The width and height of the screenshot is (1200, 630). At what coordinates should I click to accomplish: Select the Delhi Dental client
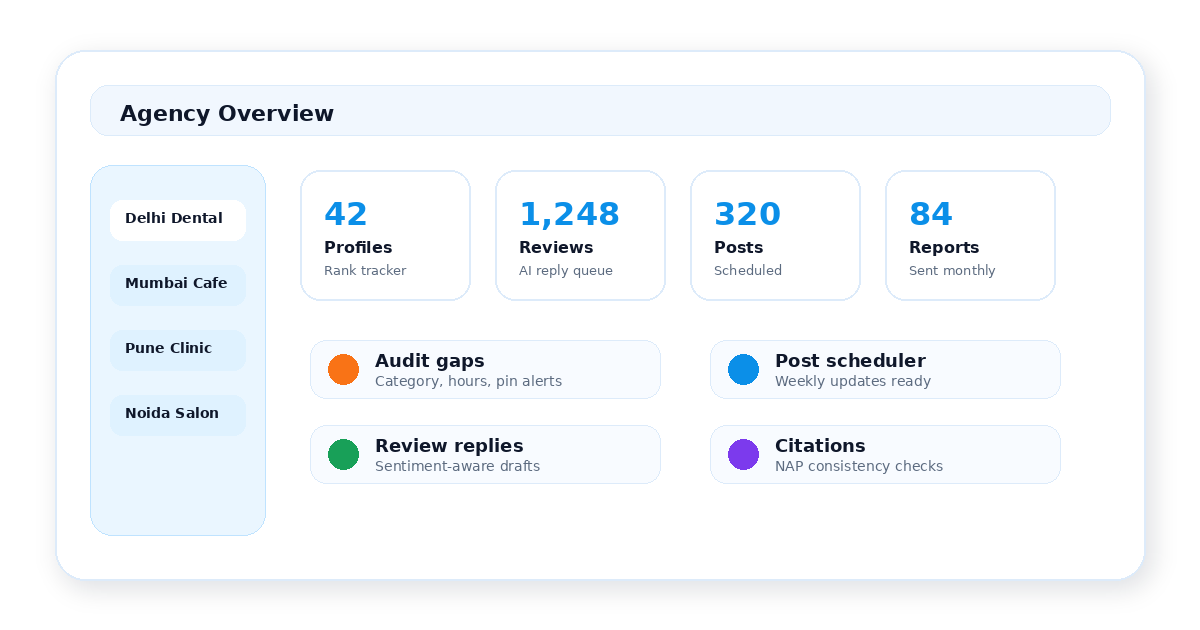coord(178,220)
